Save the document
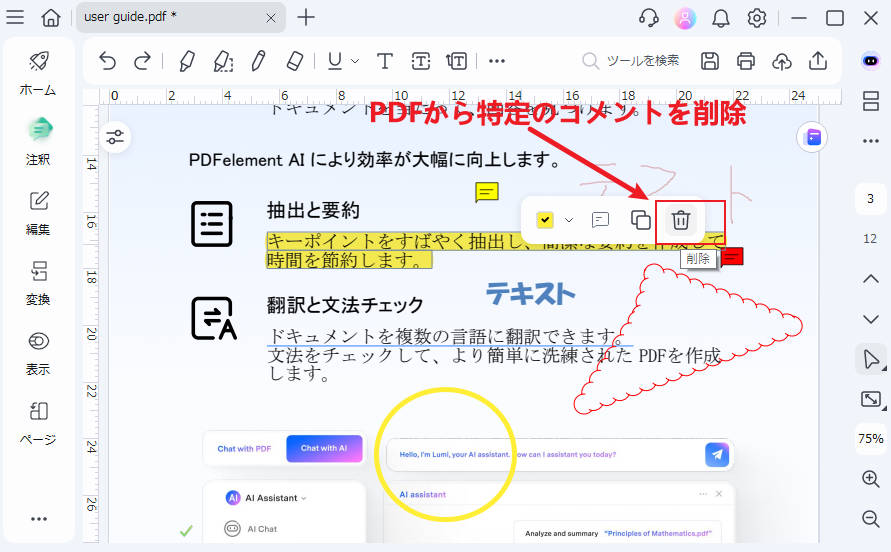This screenshot has width=891, height=552. click(x=710, y=61)
